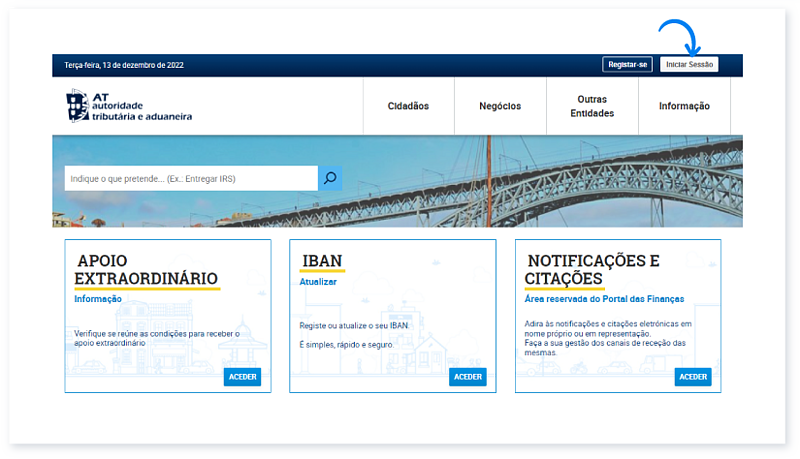
Task: Follow the Atualizar link under IBAN
Action: [x=318, y=282]
